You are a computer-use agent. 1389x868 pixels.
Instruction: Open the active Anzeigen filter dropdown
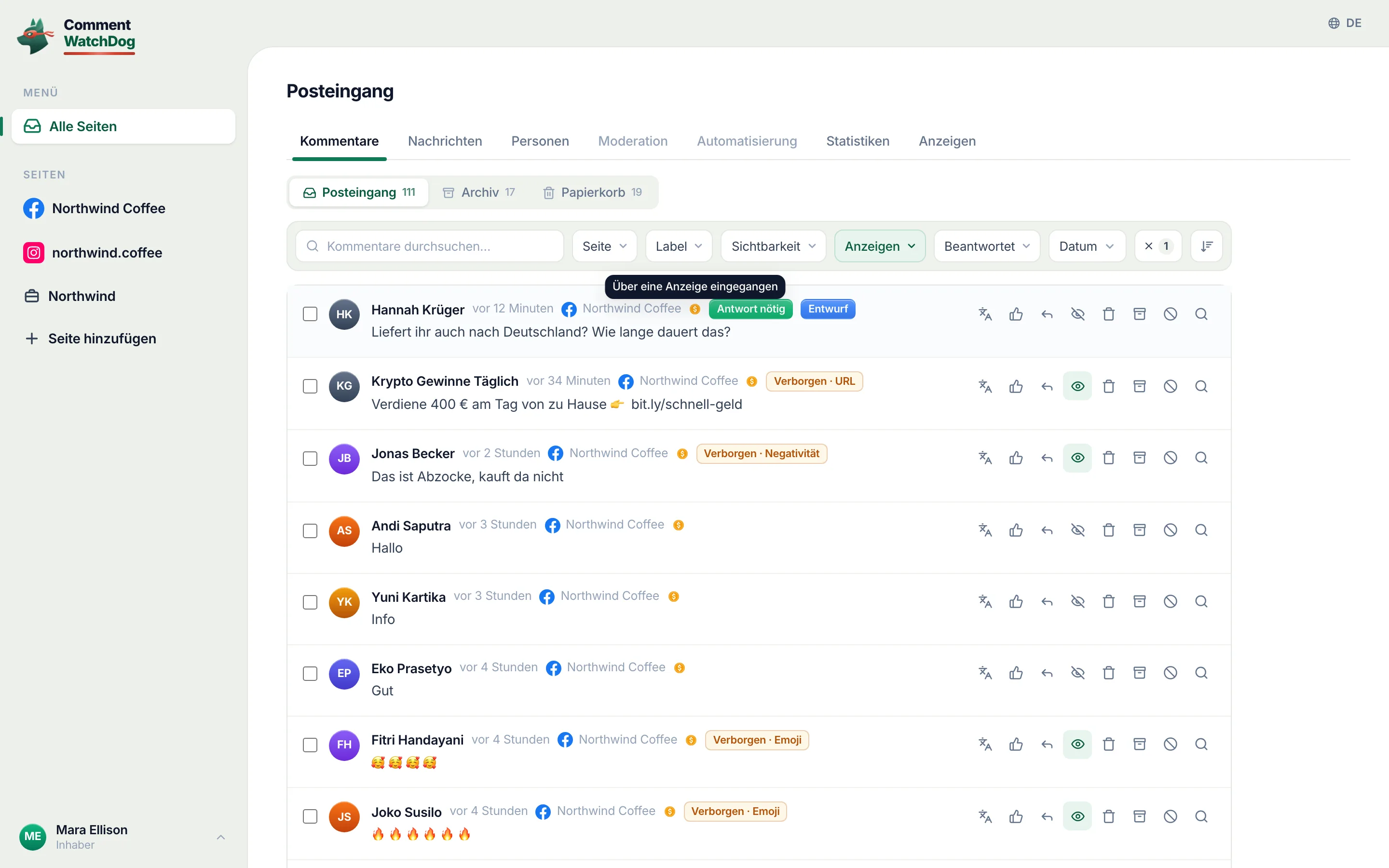pos(879,246)
